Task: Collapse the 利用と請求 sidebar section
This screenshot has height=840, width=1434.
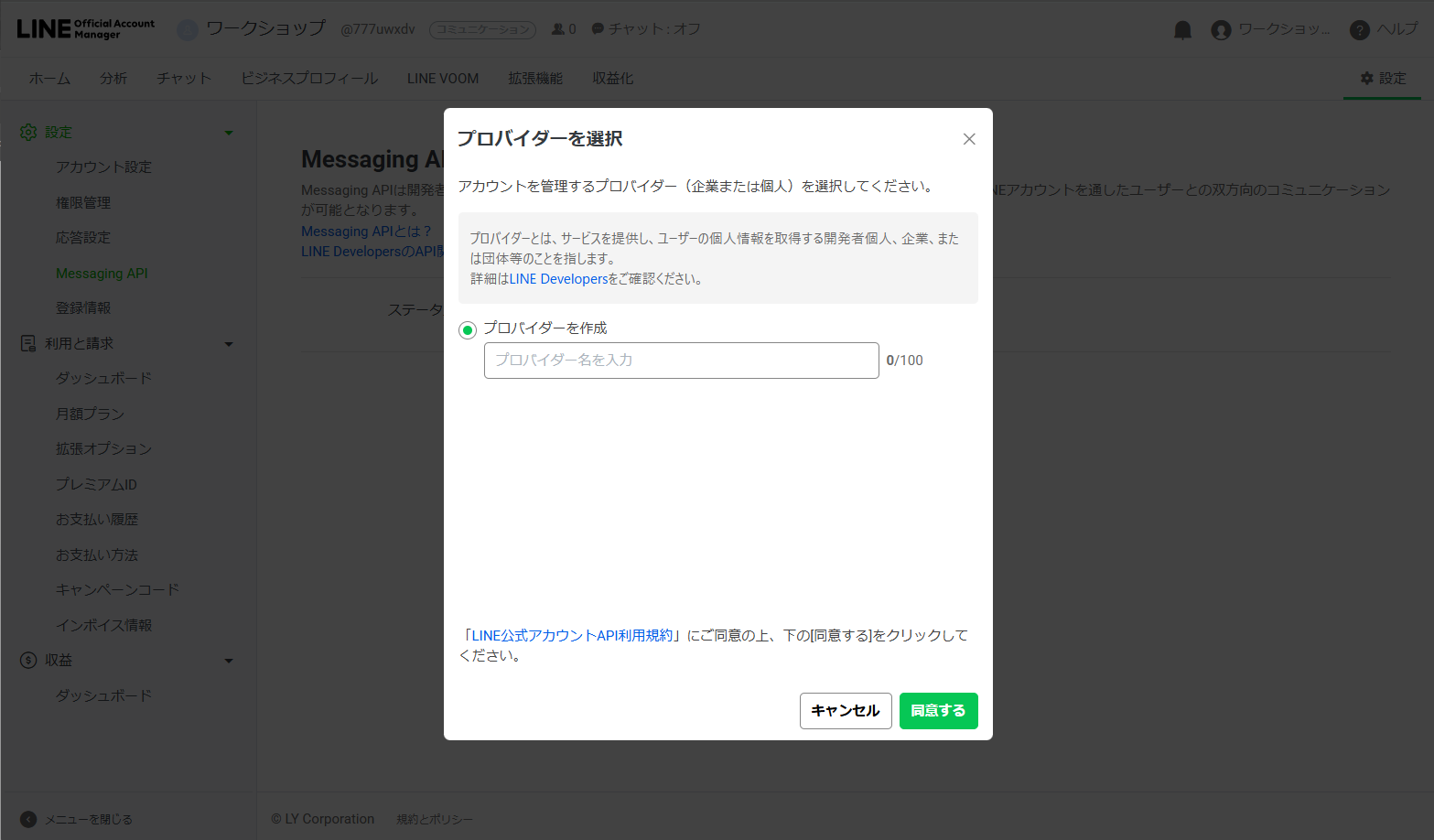Action: pos(229,343)
